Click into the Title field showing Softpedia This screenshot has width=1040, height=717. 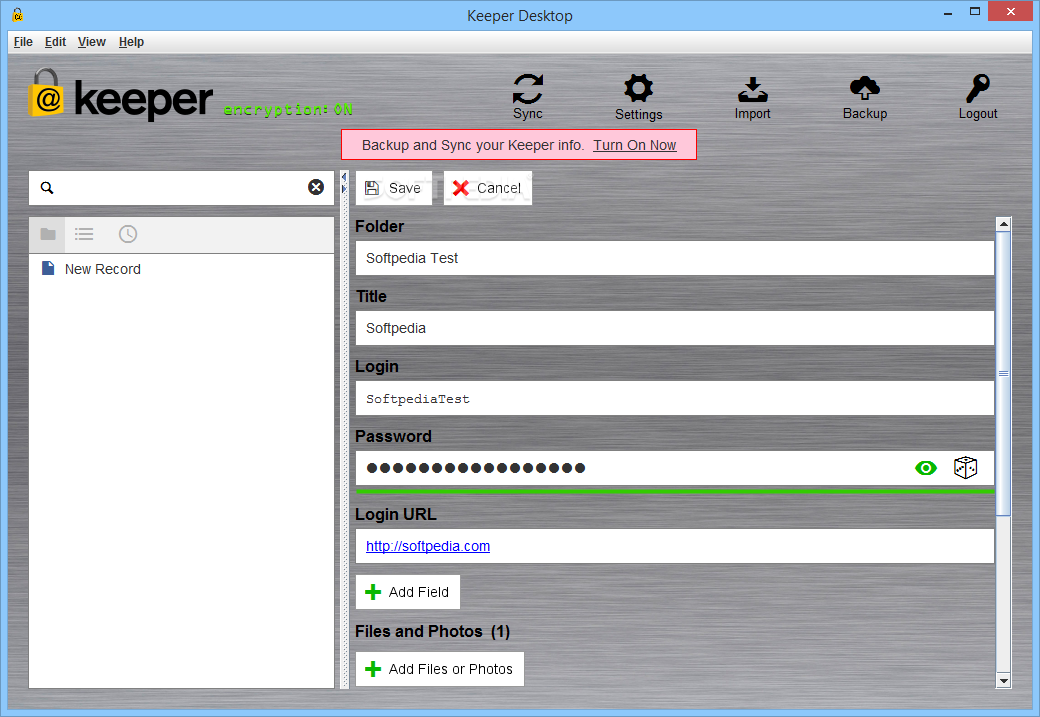pyautogui.click(x=675, y=328)
